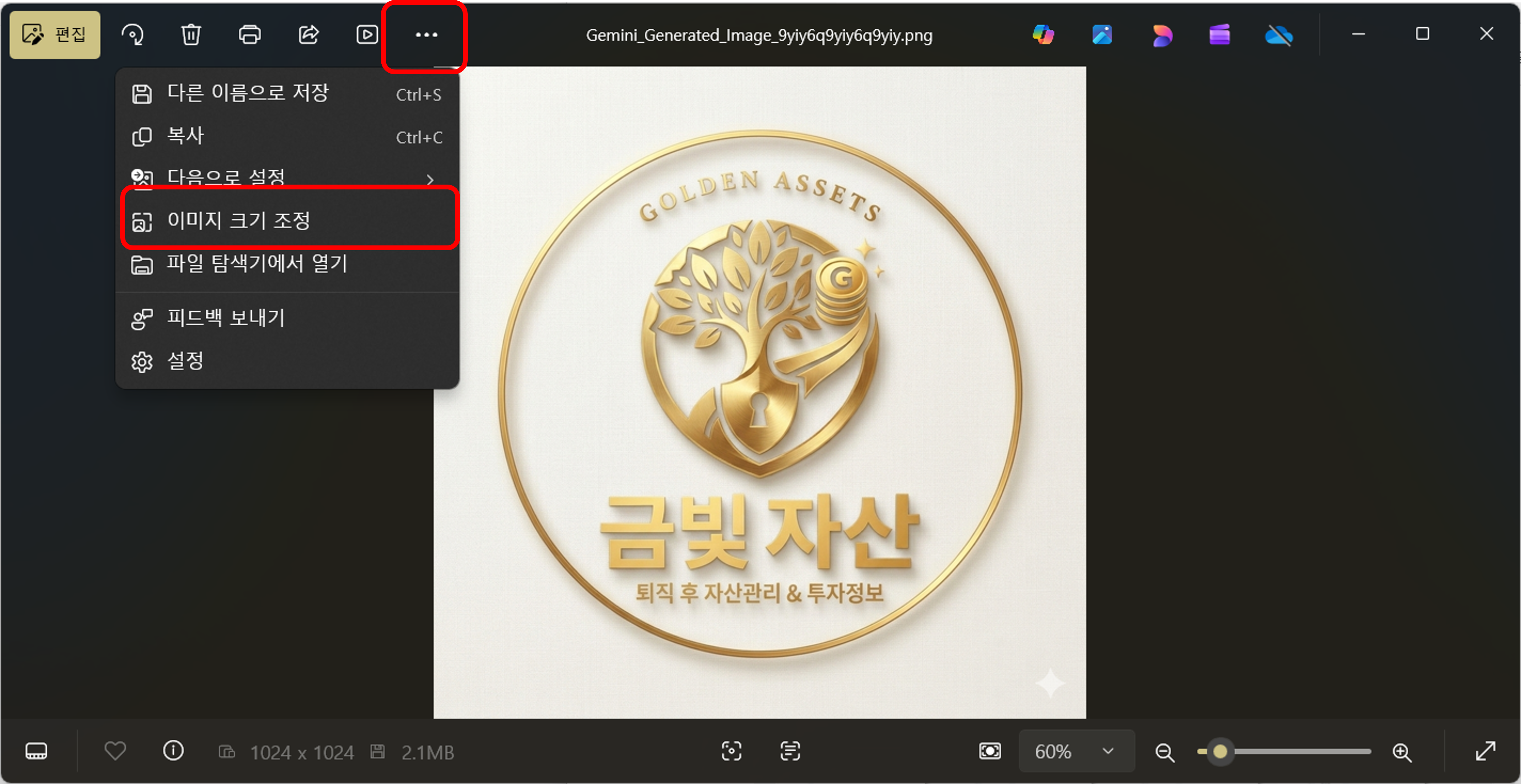Click the print icon
This screenshot has height=784, width=1521.
pyautogui.click(x=249, y=35)
